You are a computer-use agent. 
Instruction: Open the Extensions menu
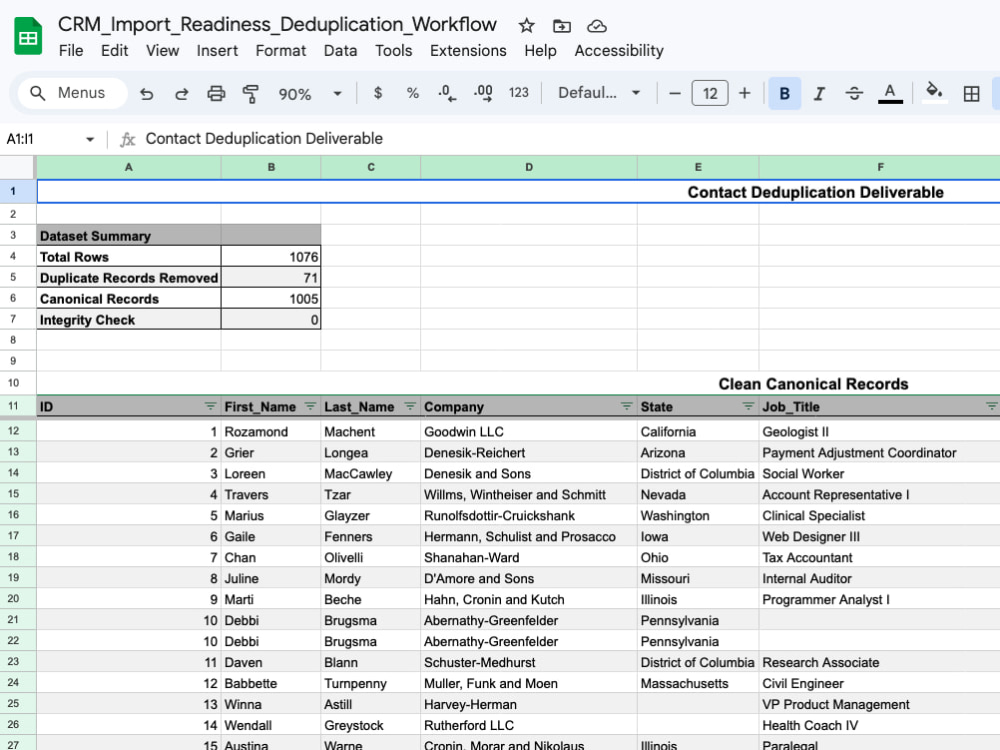coord(468,50)
